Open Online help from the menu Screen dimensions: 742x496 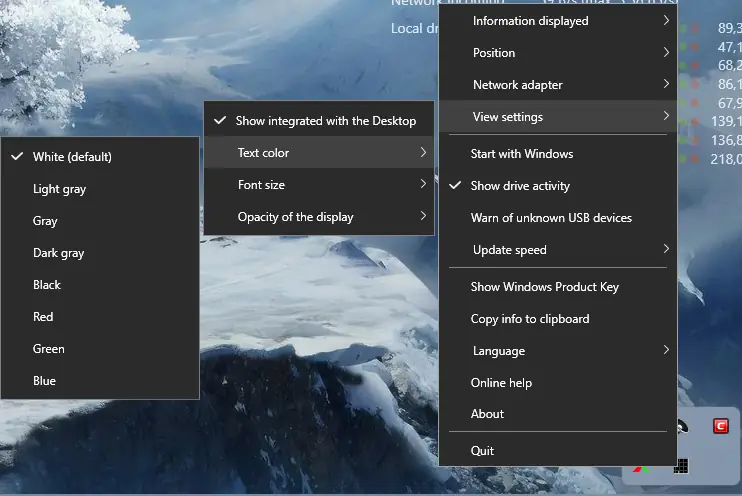tap(557, 382)
